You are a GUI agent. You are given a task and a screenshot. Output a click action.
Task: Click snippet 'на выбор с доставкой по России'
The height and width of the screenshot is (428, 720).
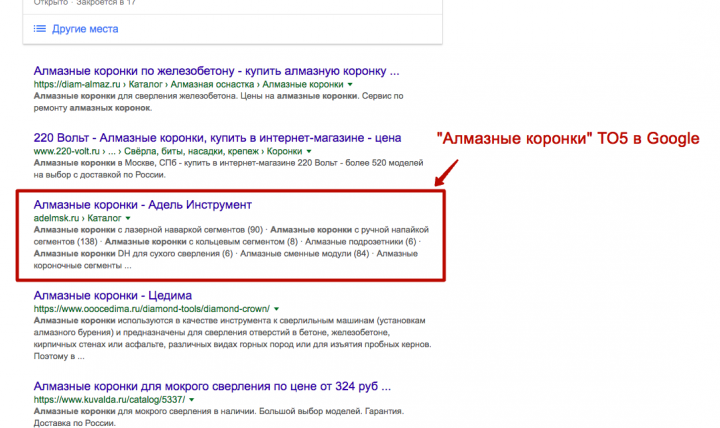(99, 175)
